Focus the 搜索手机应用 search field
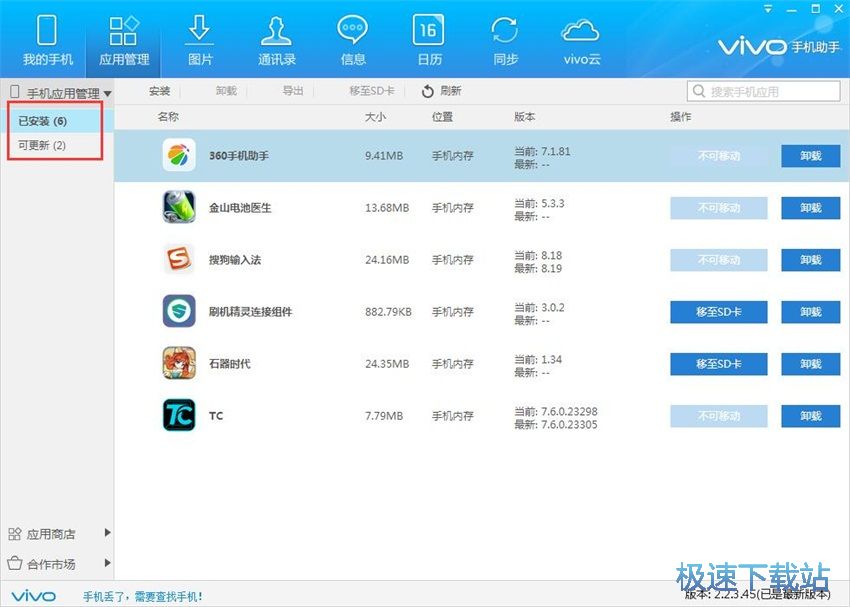Screen dimensions: 850x607 coord(764,91)
